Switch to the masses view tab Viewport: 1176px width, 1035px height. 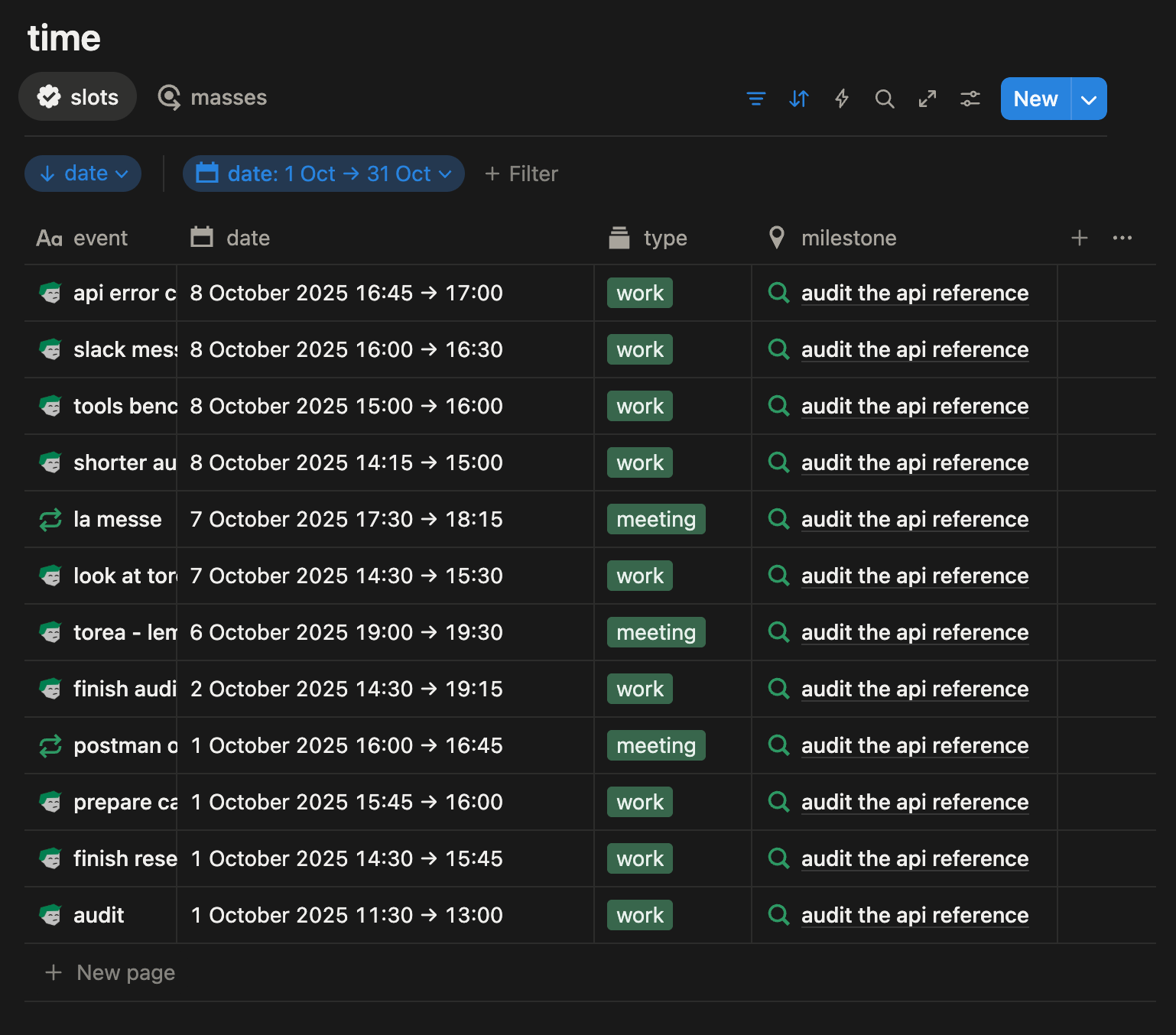click(x=213, y=97)
